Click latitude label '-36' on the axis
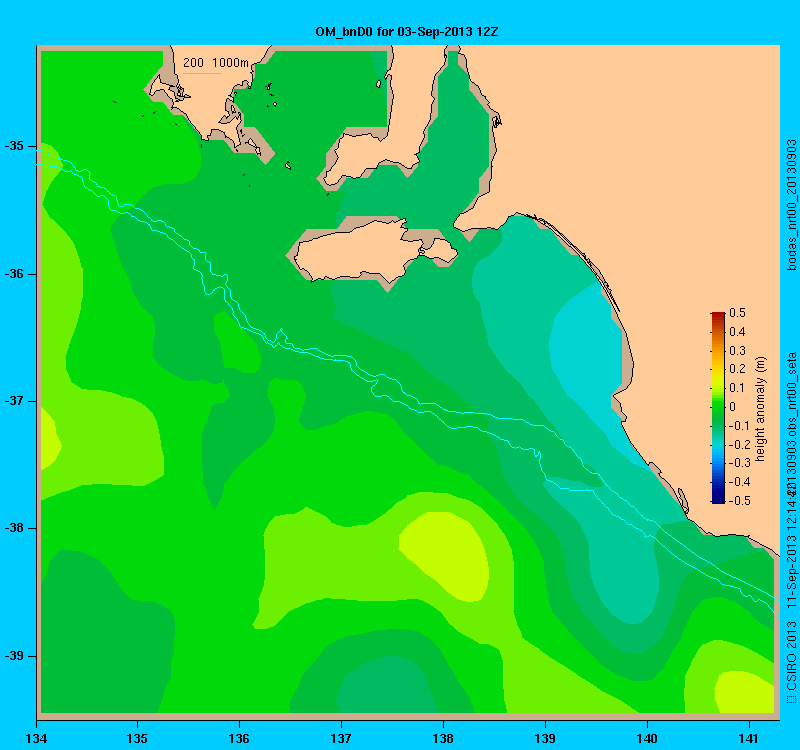The width and height of the screenshot is (800, 750). coord(14,274)
